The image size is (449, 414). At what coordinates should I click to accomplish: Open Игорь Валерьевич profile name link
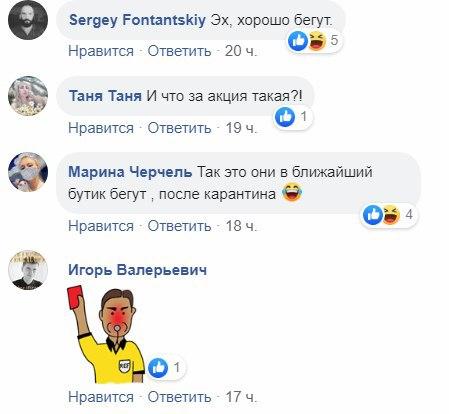[x=138, y=270]
